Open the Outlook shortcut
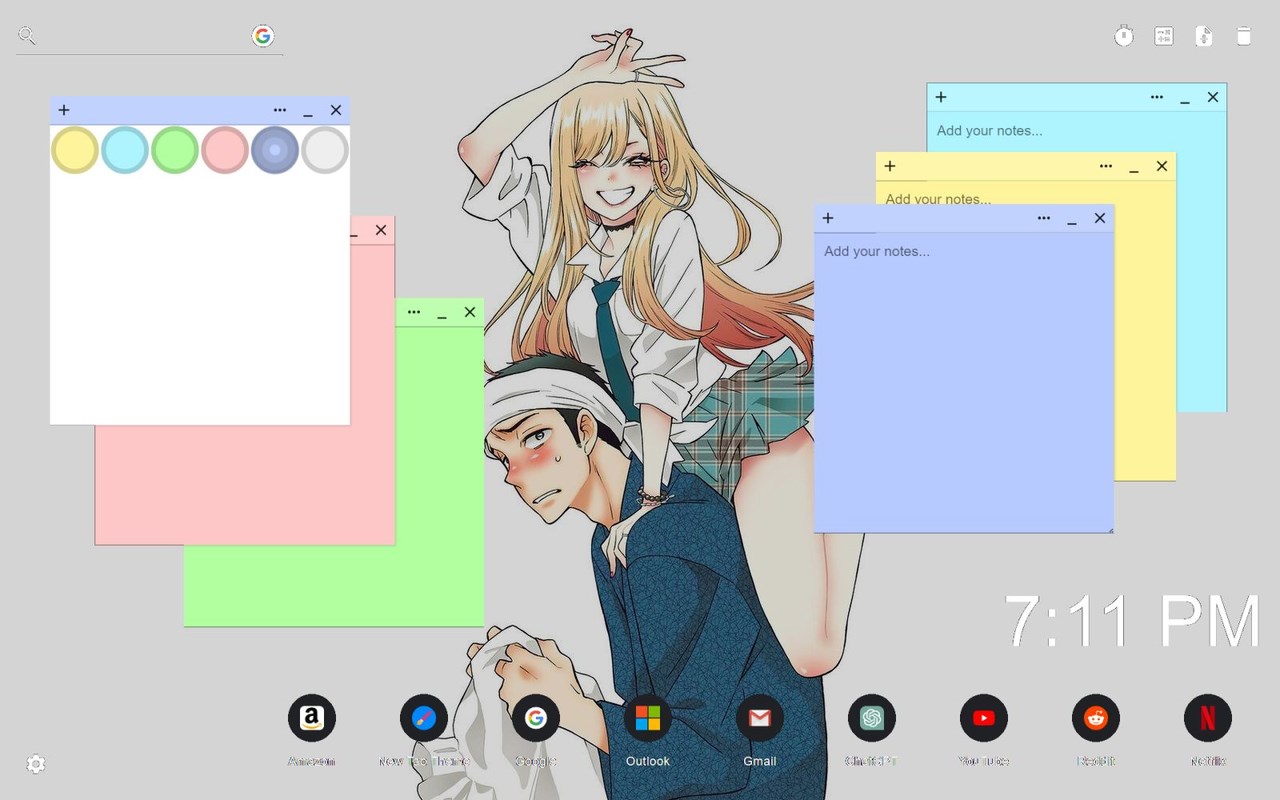This screenshot has width=1280, height=800. (648, 718)
